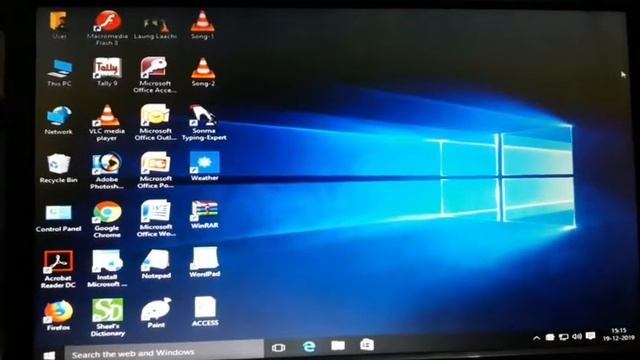Select the ACCESS file icon
The height and width of the screenshot is (360, 640).
[205, 311]
